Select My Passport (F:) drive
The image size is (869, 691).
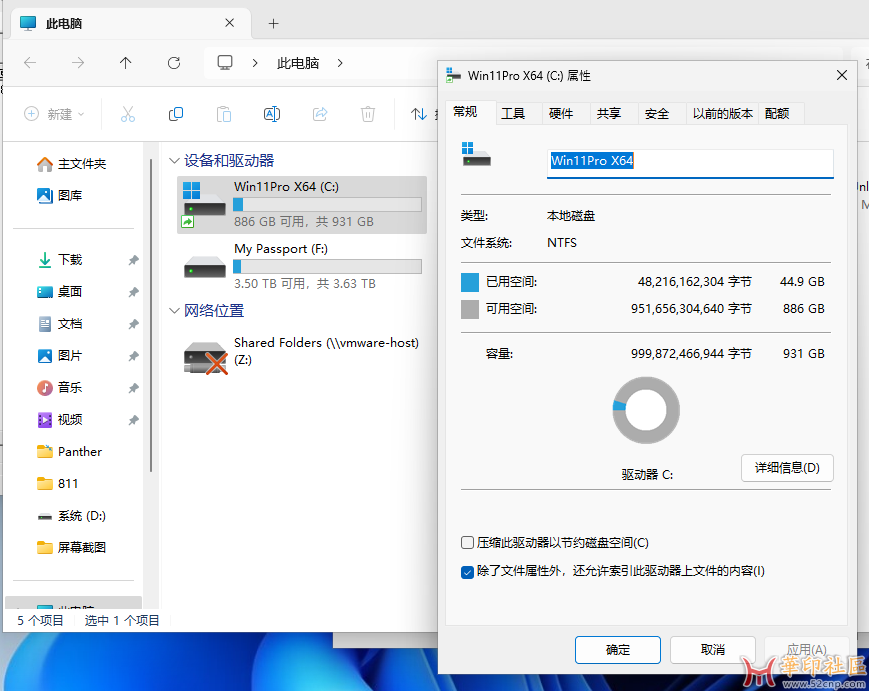pyautogui.click(x=302, y=266)
